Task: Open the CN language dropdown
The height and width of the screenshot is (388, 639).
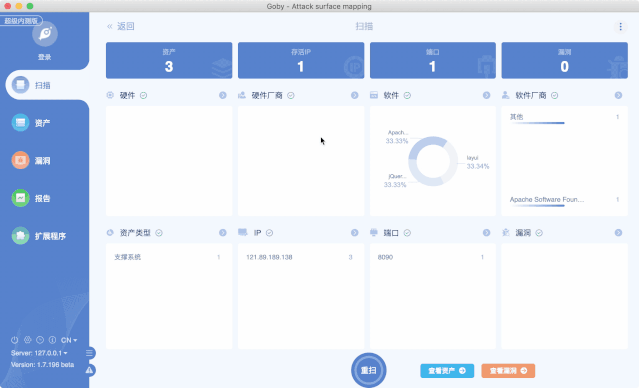Action: click(69, 340)
